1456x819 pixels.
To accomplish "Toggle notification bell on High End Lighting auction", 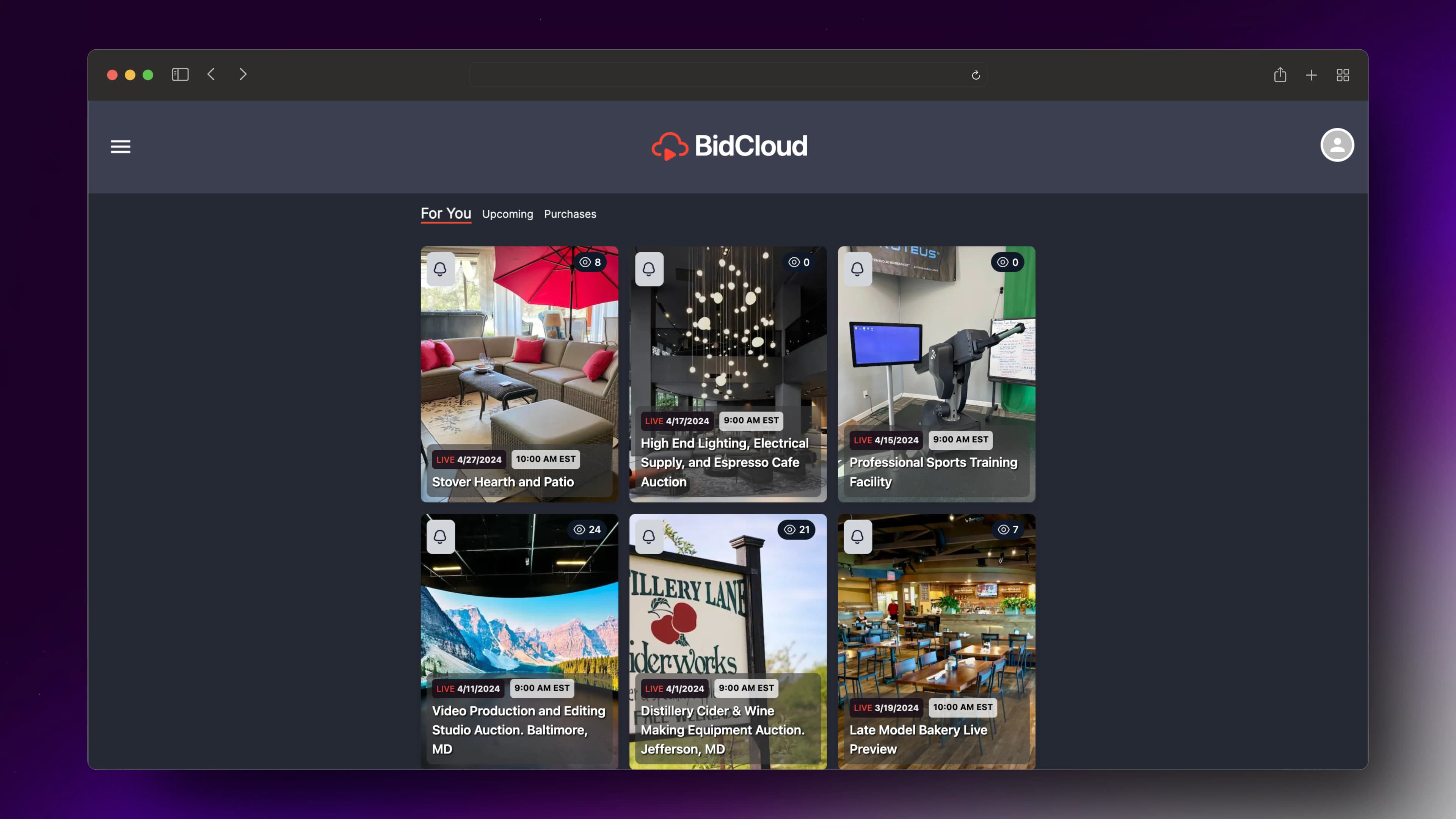I will coord(649,269).
